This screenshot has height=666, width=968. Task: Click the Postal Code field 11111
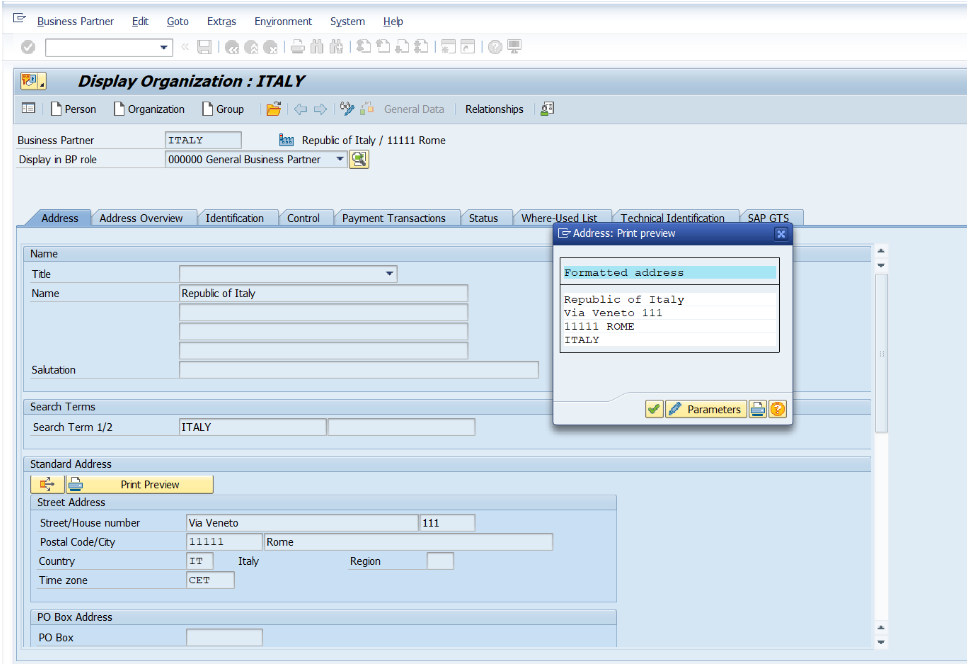224,542
